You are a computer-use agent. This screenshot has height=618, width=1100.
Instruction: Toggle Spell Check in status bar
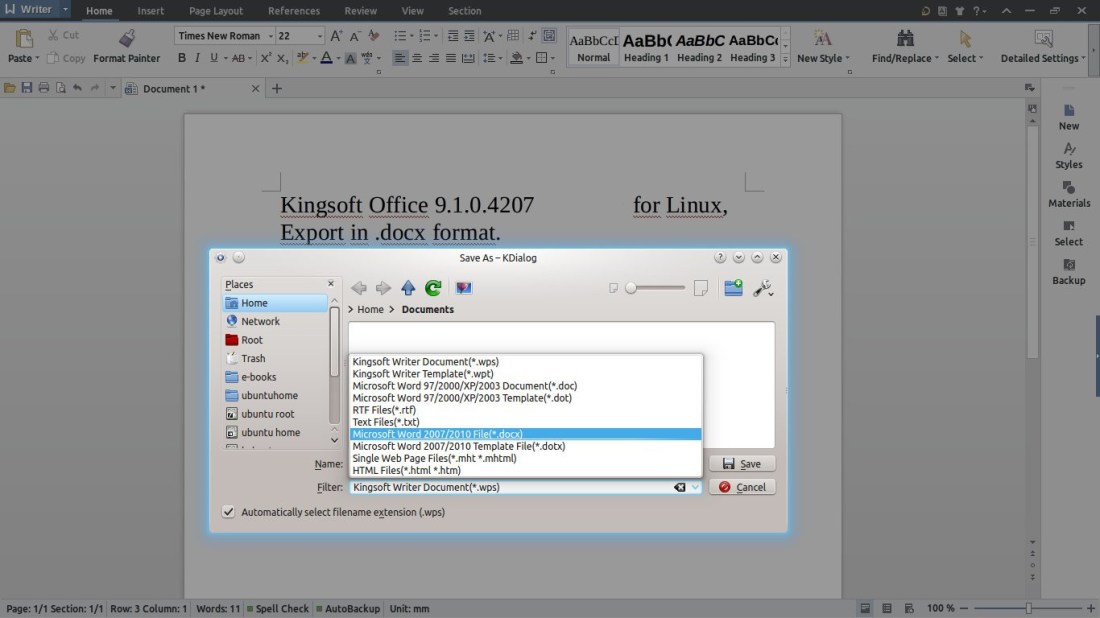280,608
